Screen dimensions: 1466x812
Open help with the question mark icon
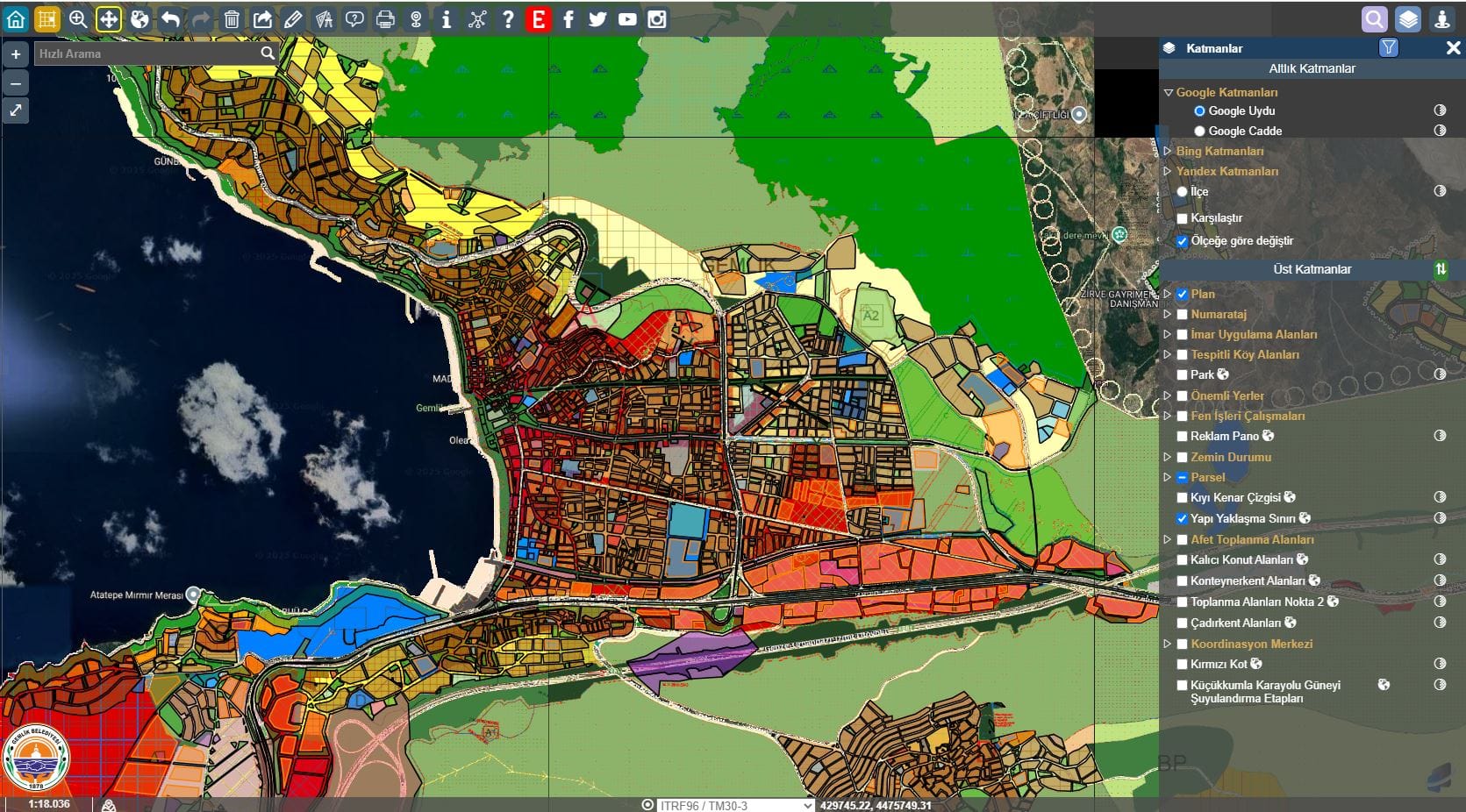coord(508,19)
